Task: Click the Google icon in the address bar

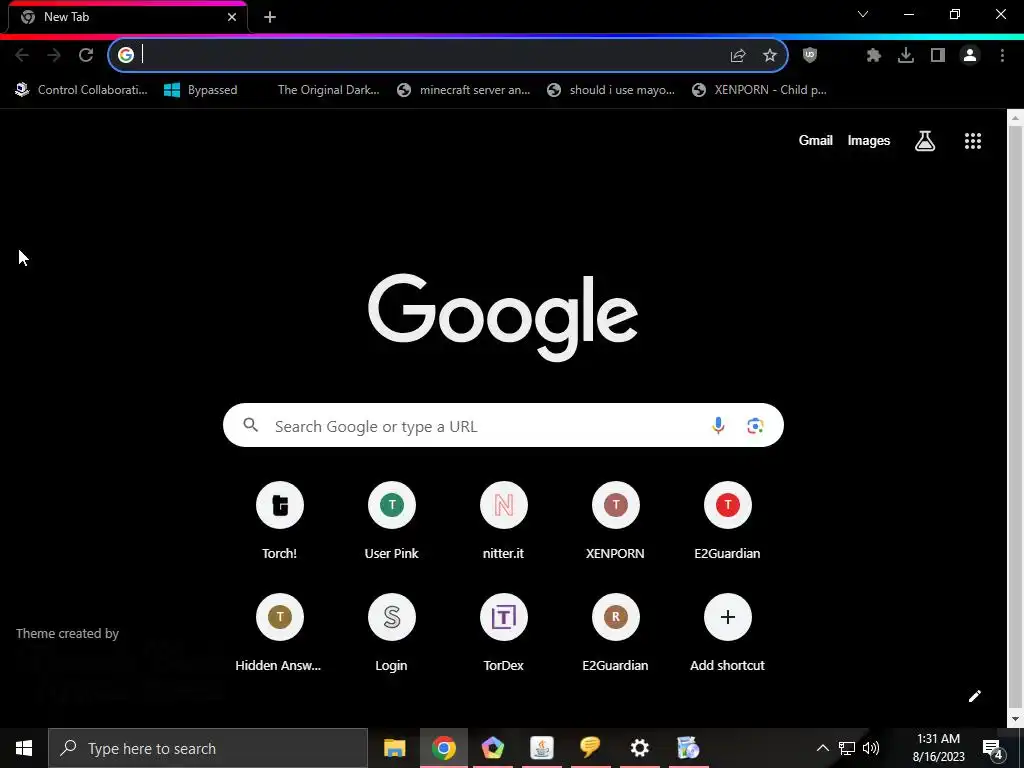Action: (125, 56)
